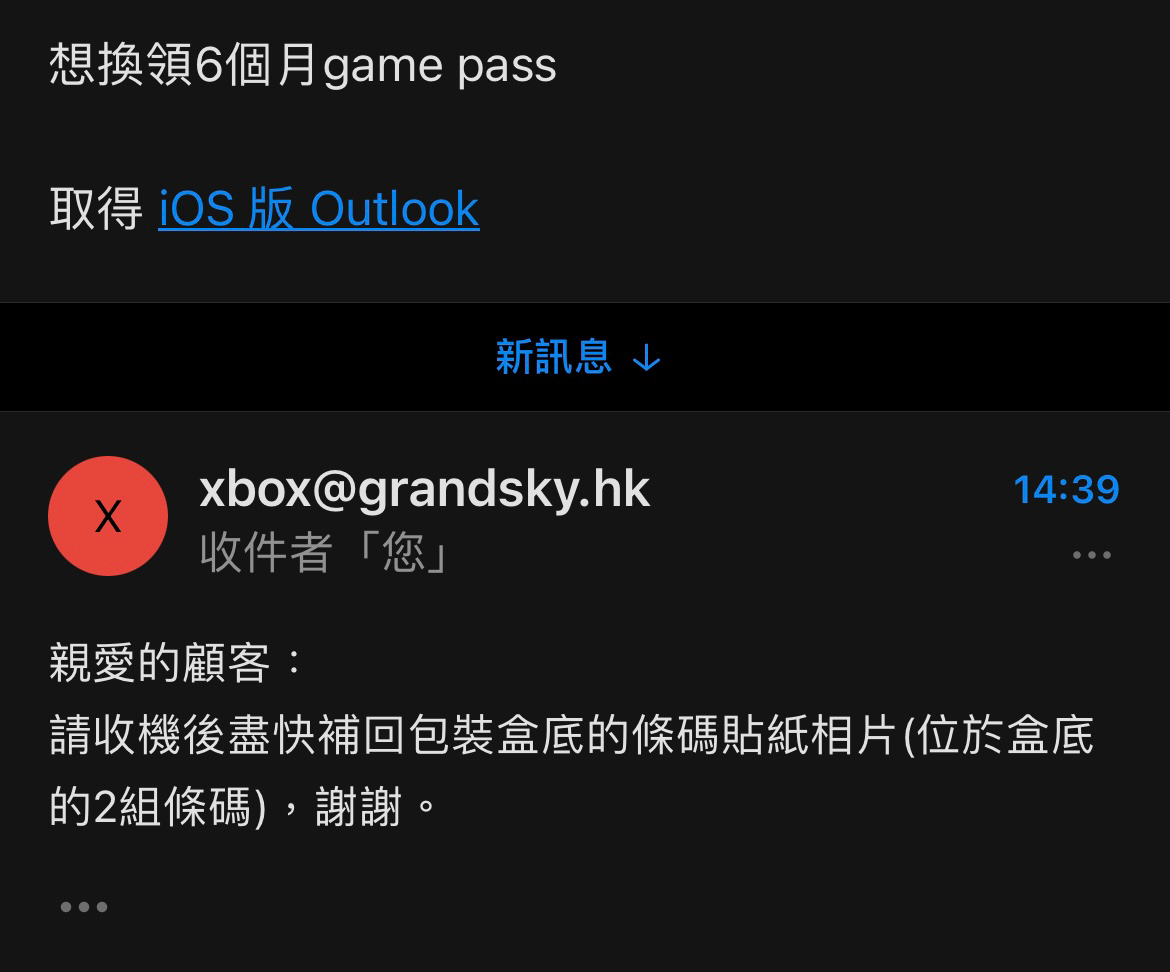1170x972 pixels.
Task: Select the body line starting 請收機後盡快
Action: 572,735
